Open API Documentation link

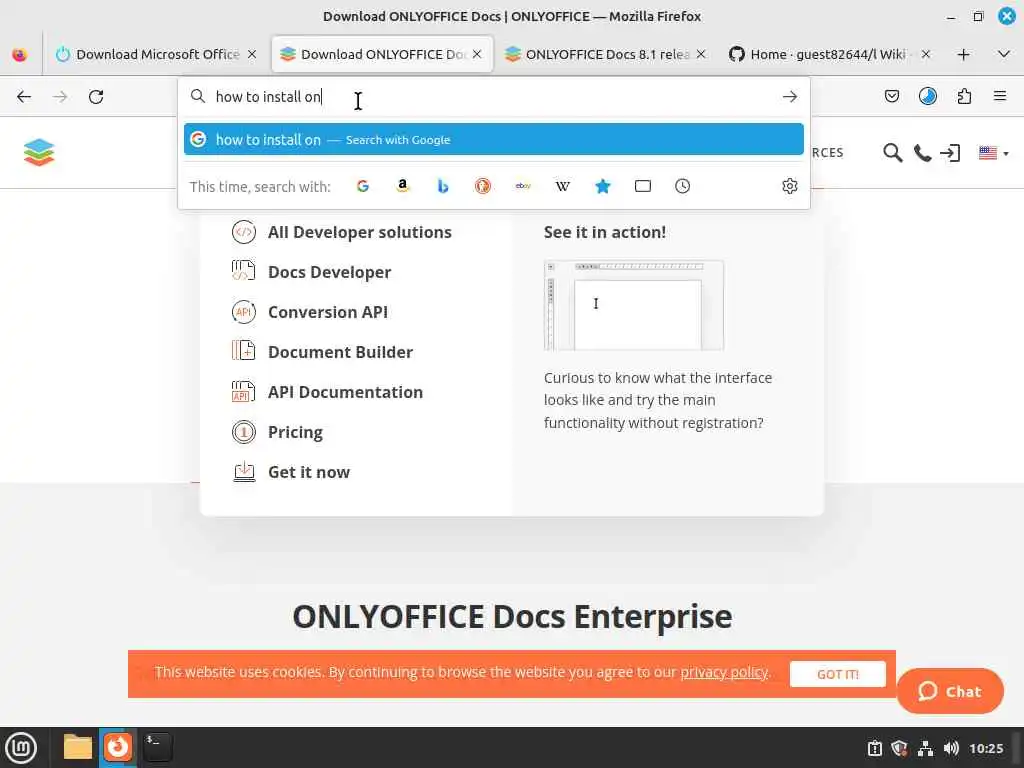345,392
